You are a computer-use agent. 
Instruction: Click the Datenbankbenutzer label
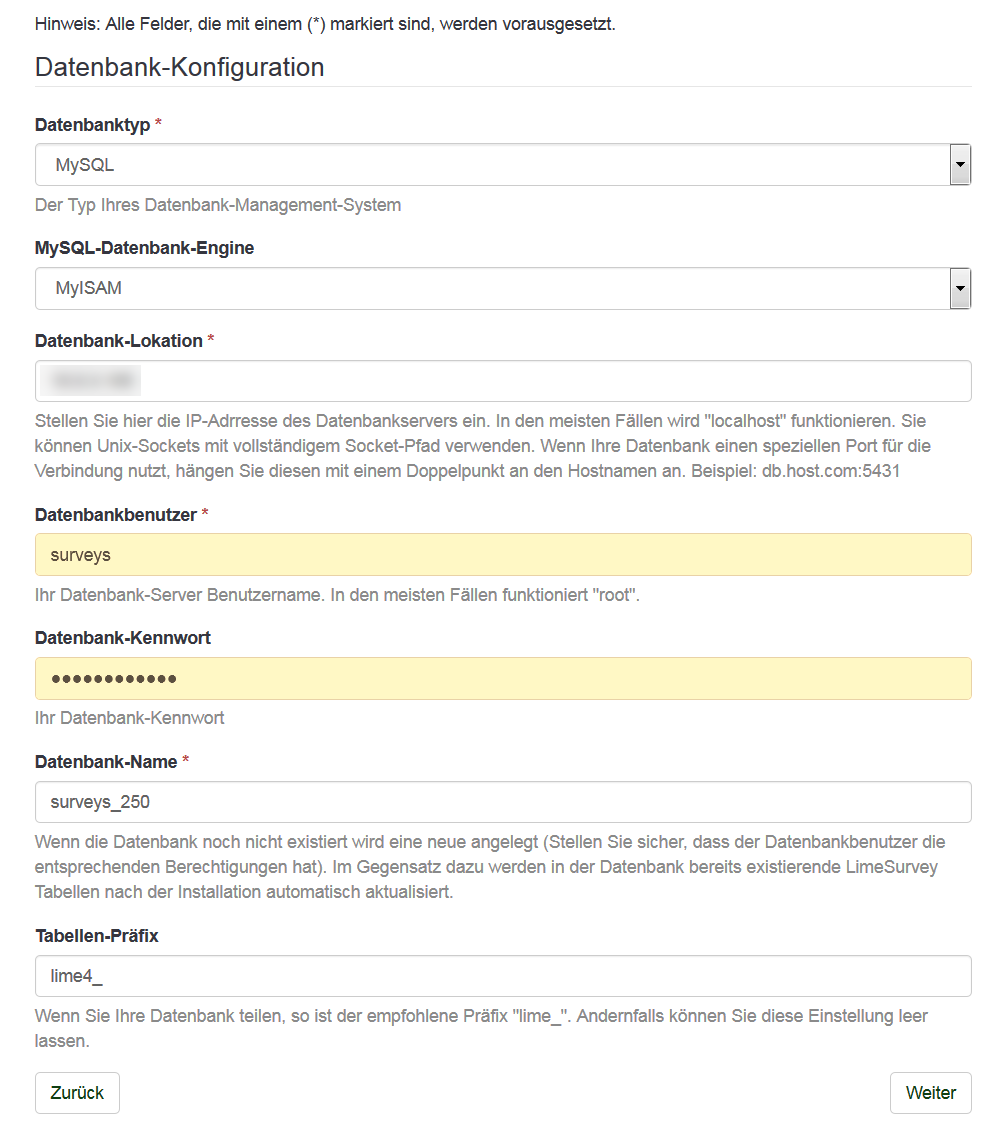(x=115, y=514)
